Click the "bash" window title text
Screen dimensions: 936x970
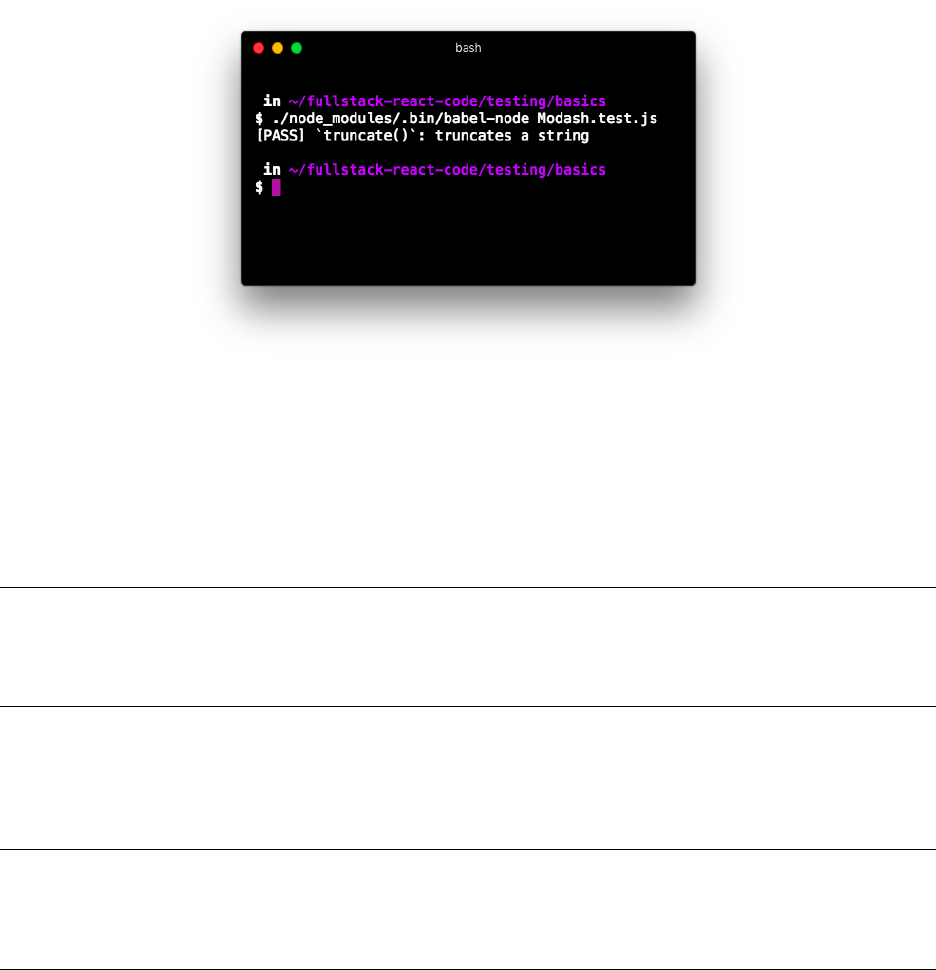[x=468, y=48]
